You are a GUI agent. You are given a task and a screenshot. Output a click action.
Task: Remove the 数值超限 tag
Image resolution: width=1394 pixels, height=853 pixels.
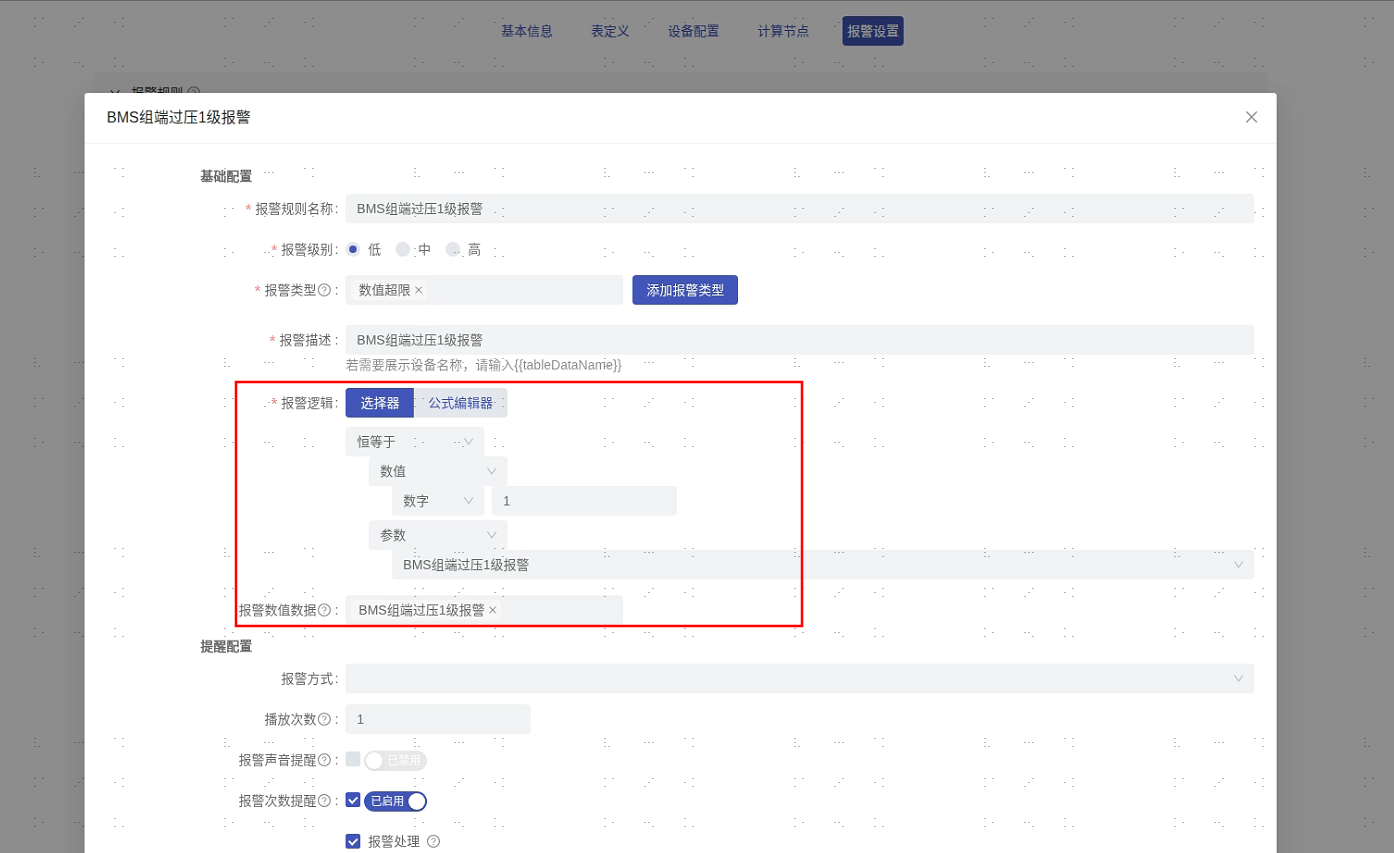pyautogui.click(x=419, y=290)
